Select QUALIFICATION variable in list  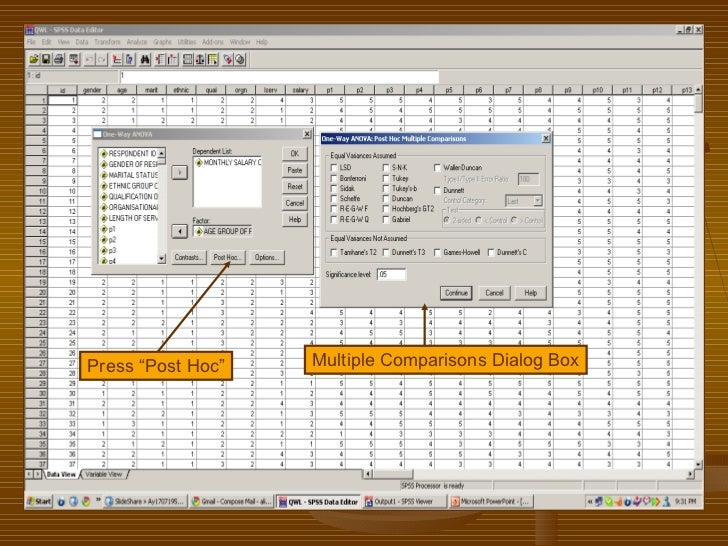click(129, 196)
